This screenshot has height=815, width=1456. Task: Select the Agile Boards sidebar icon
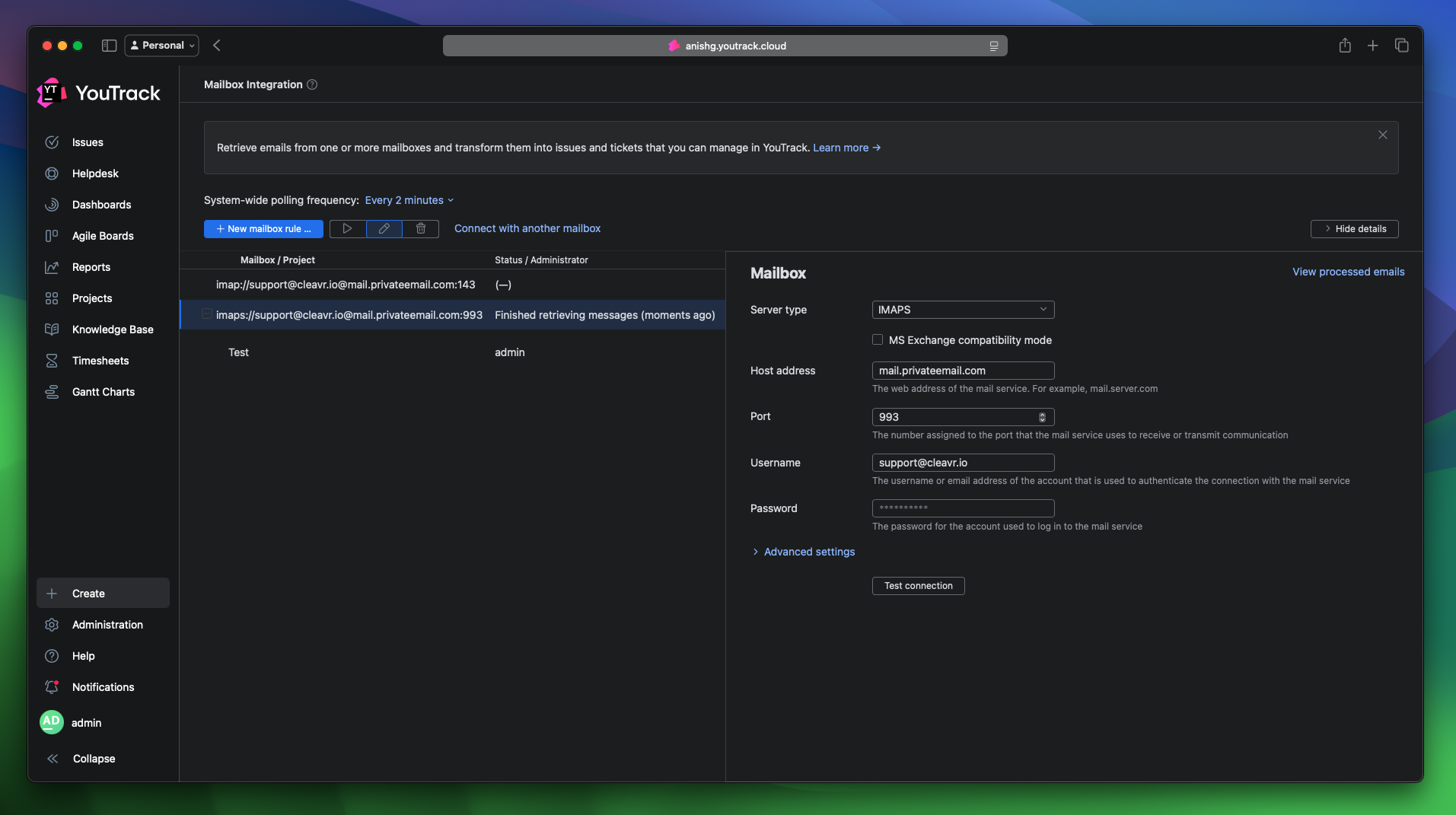click(51, 236)
